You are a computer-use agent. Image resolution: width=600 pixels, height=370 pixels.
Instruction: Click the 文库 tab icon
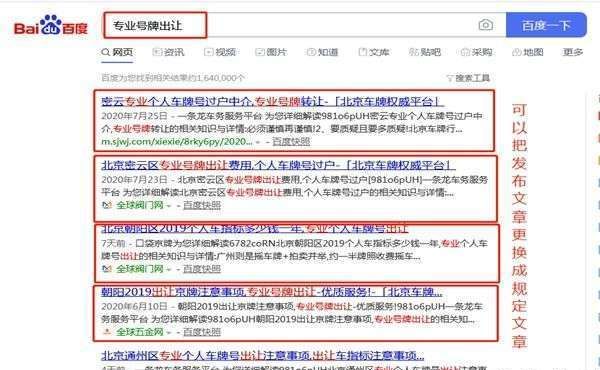pos(362,52)
